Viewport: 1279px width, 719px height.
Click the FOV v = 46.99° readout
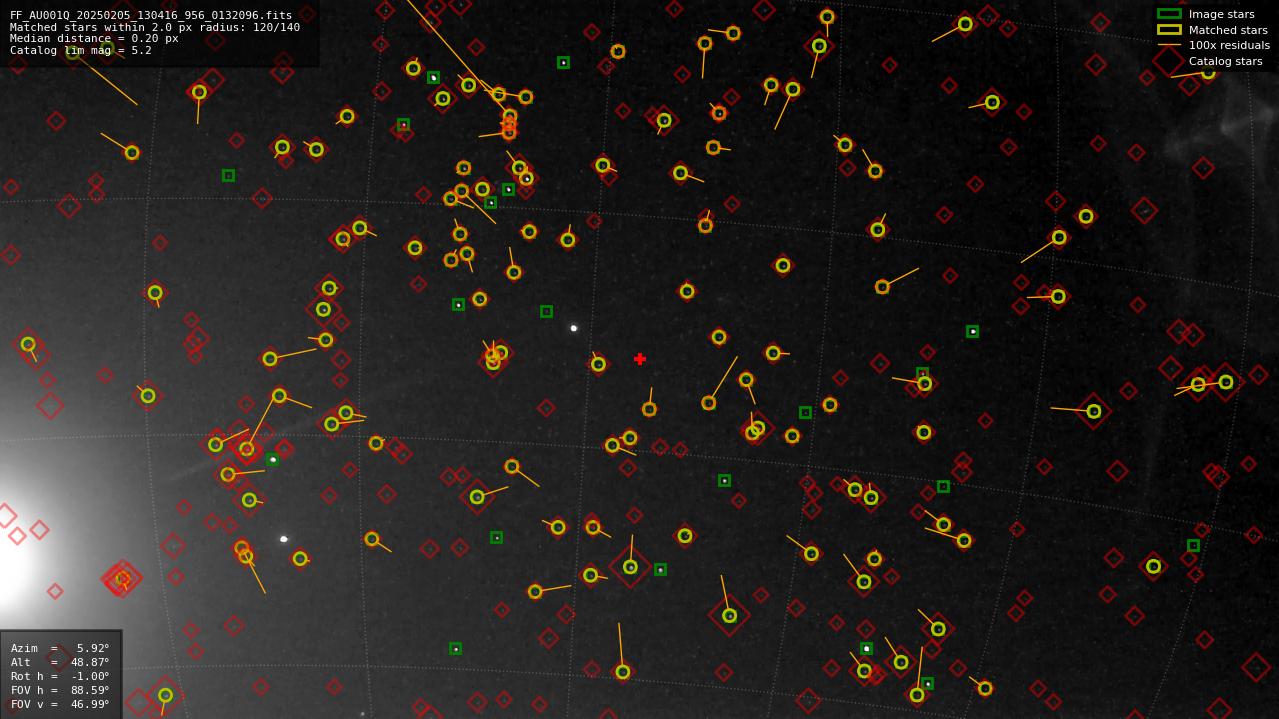coord(60,704)
